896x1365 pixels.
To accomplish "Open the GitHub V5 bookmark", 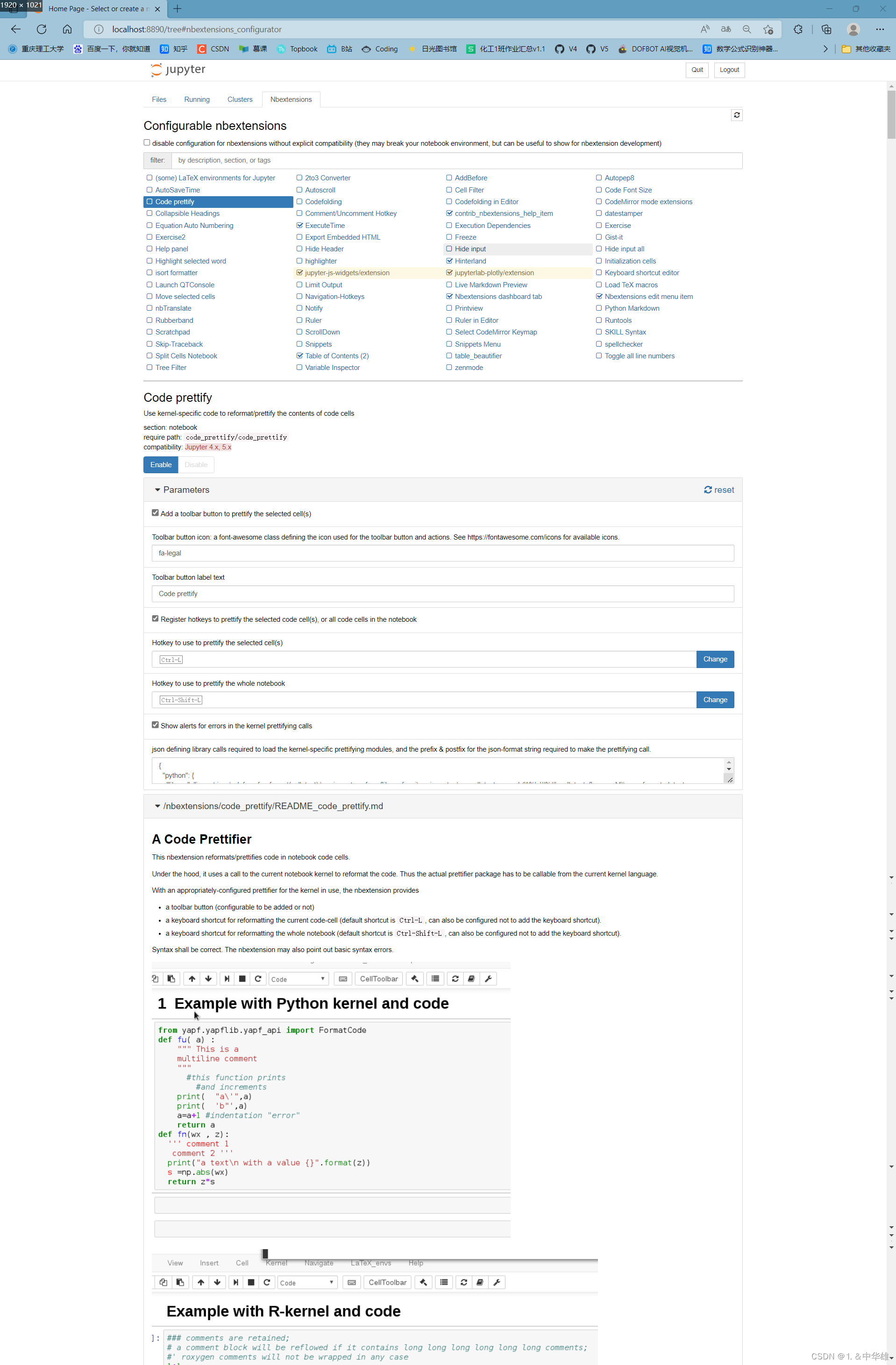I will click(597, 49).
